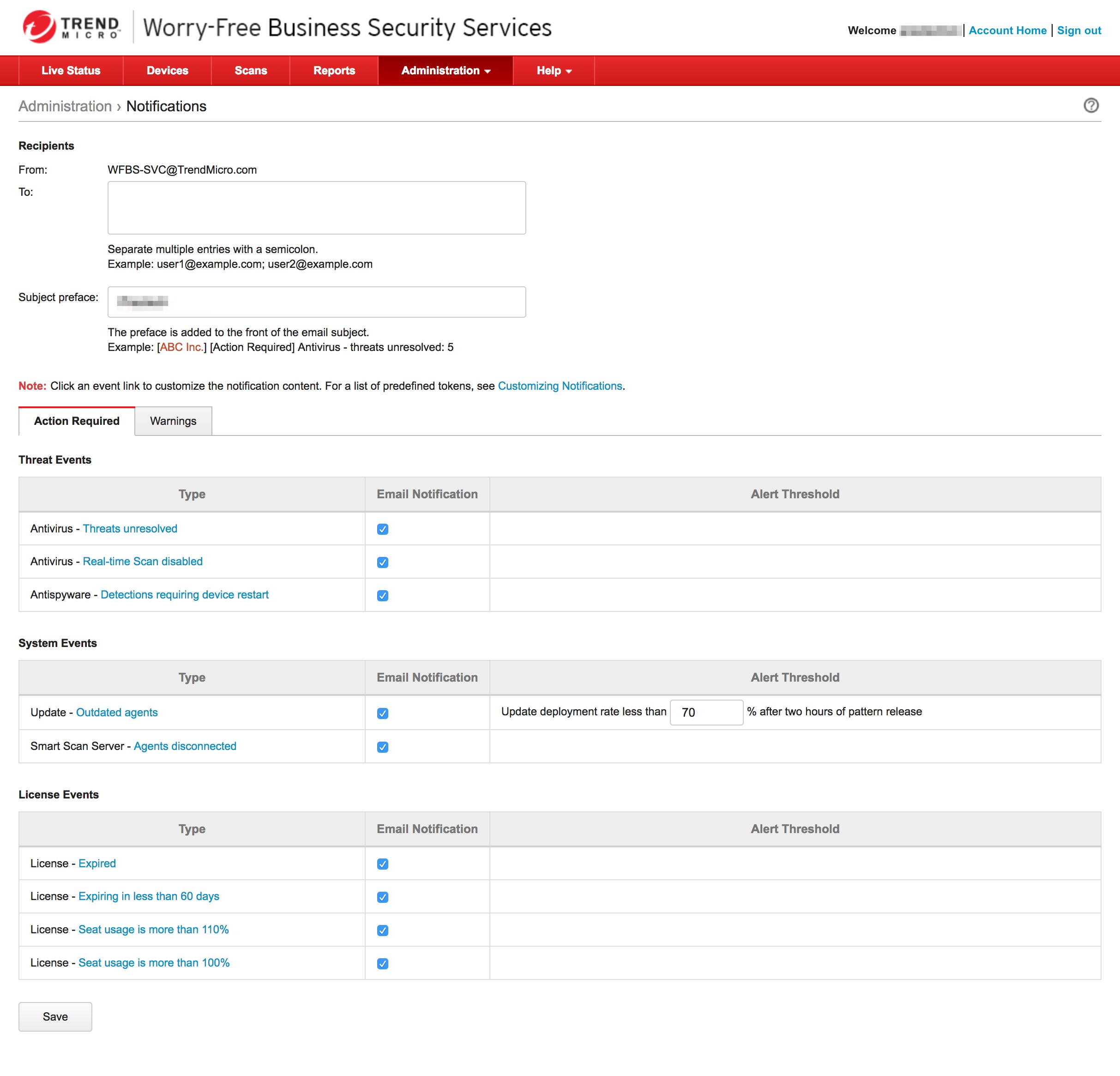This screenshot has width=1120, height=1076.
Task: Toggle Seat usage more than 110% checkbox
Action: pyautogui.click(x=382, y=931)
